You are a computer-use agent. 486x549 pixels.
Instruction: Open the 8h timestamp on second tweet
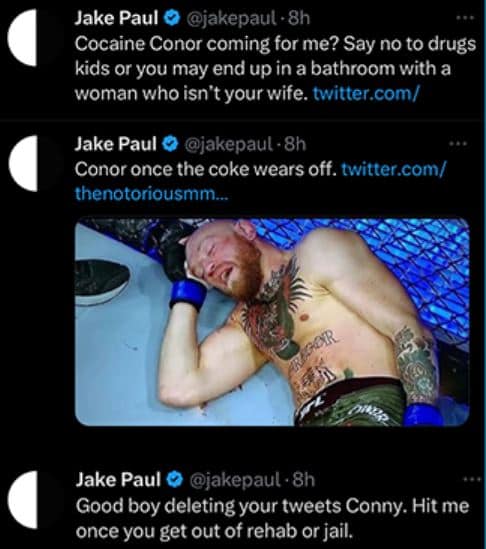(295, 144)
